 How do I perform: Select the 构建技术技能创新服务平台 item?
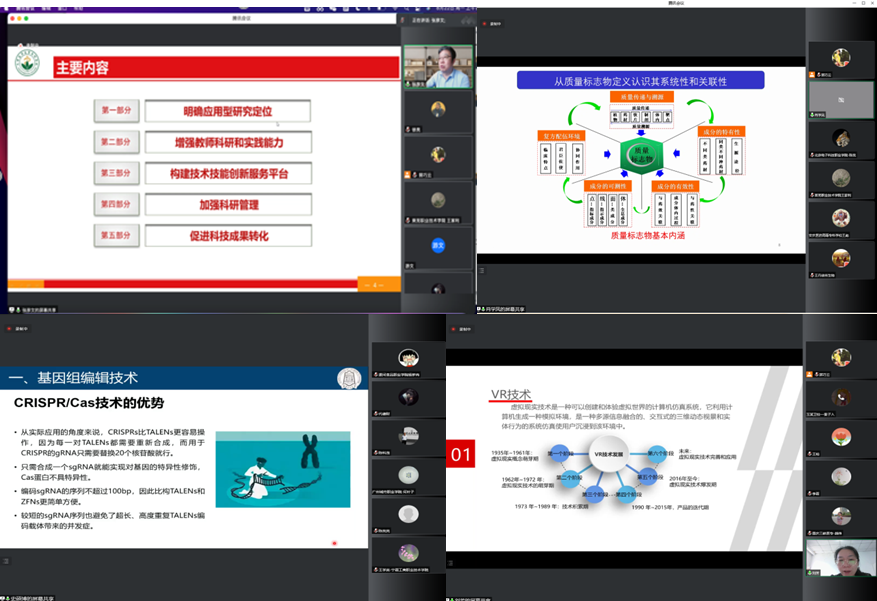click(227, 173)
